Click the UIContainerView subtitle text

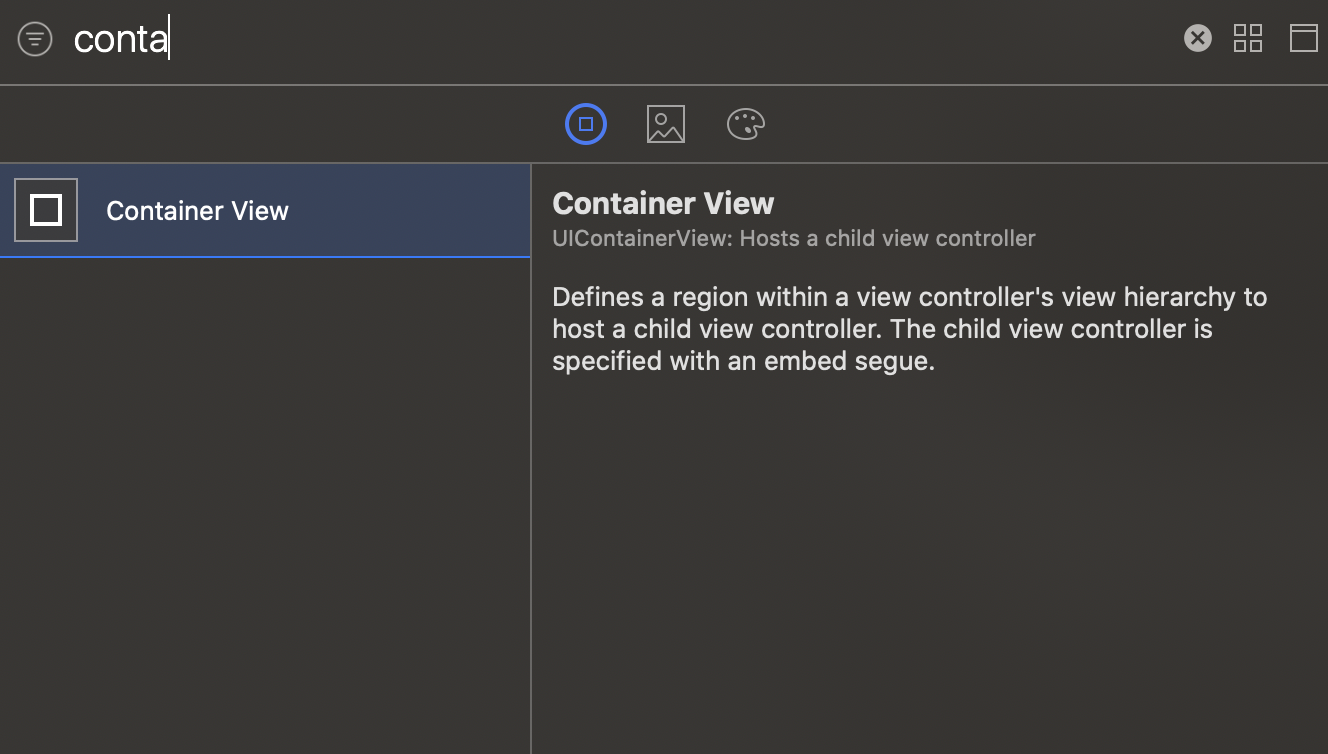pos(793,238)
